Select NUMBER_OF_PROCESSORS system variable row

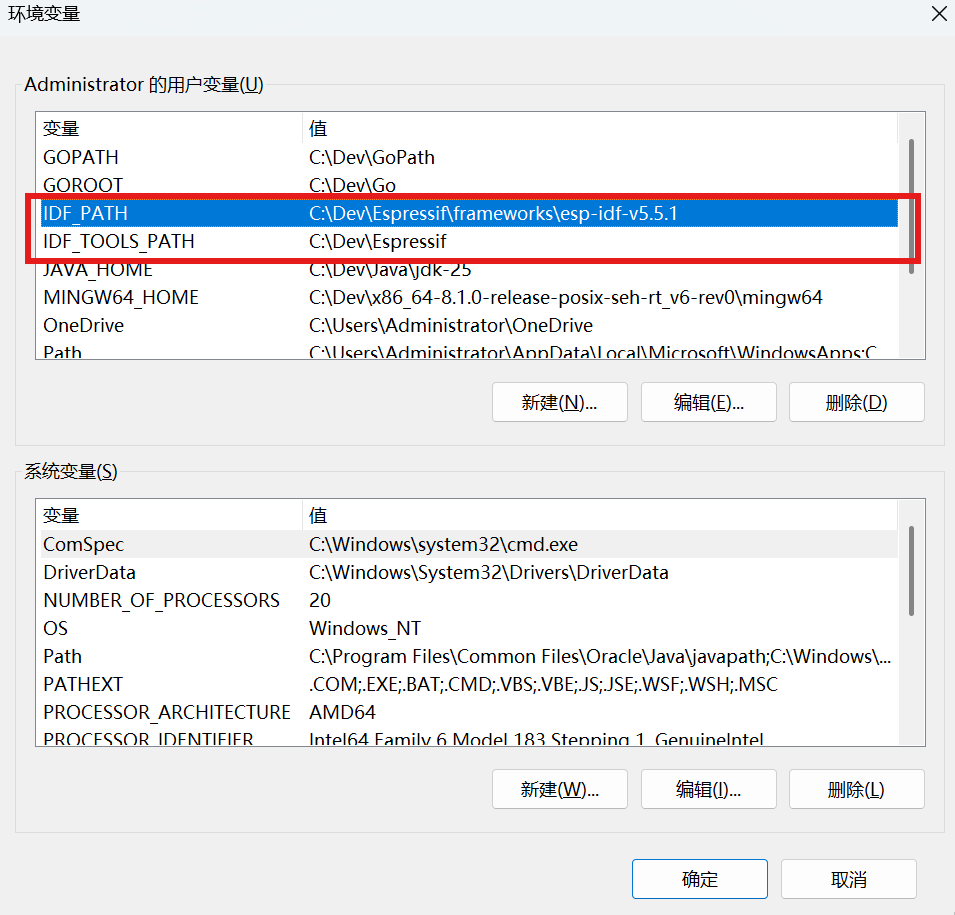[161, 601]
